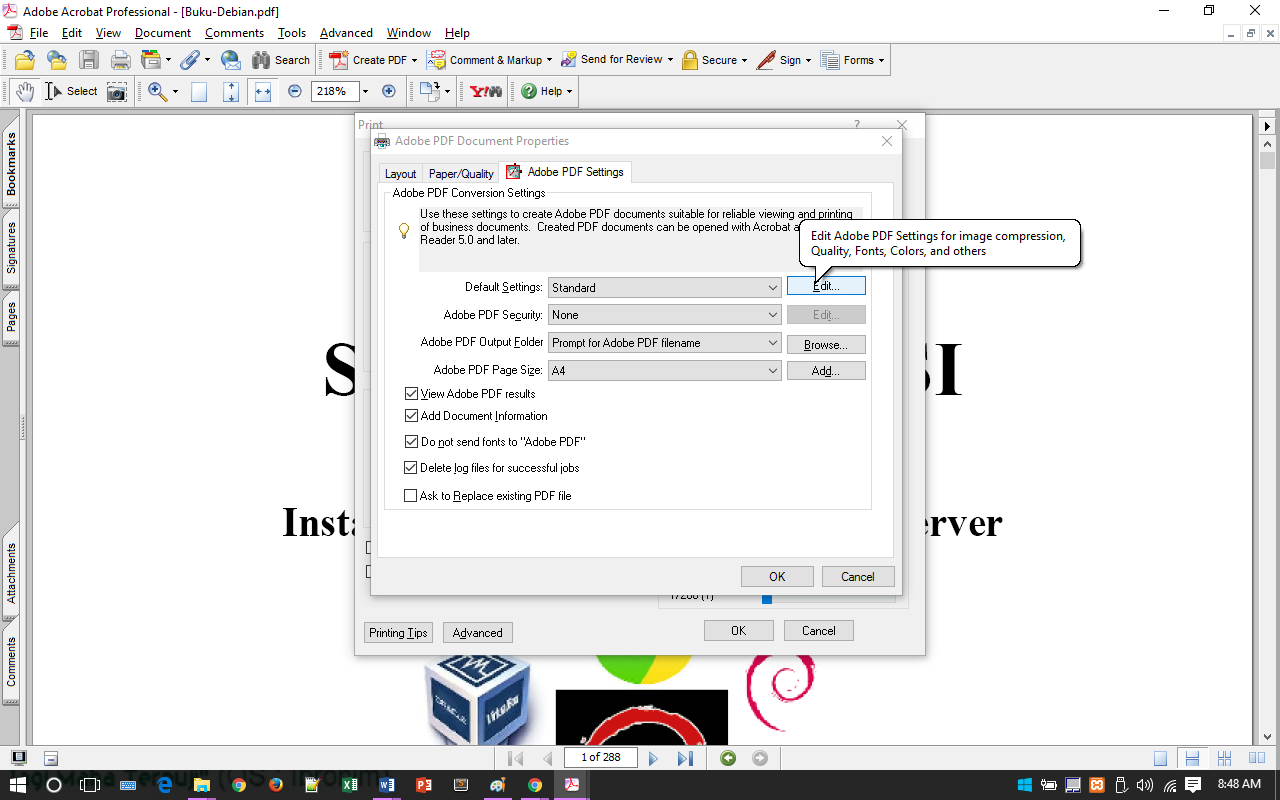This screenshot has width=1280, height=800.
Task: Click the Yahoo search toolbar icon
Action: coord(486,91)
